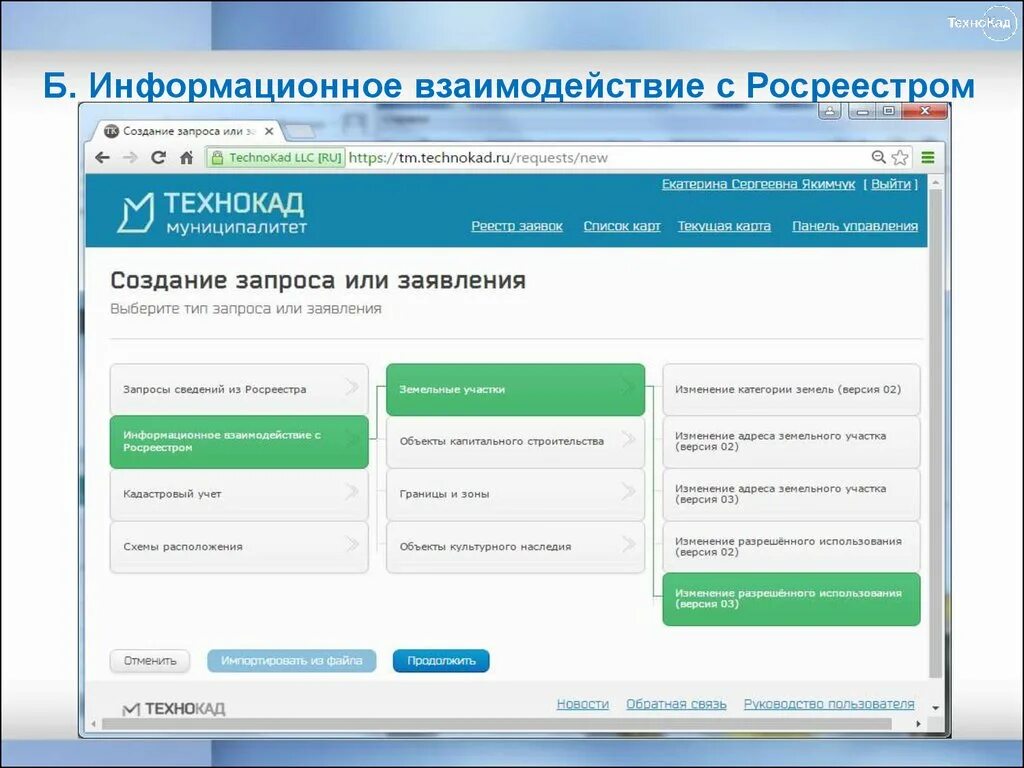Choose 'Изменение адреса земельного участка (версия 03)'
The width and height of the screenshot is (1024, 768).
pos(792,494)
